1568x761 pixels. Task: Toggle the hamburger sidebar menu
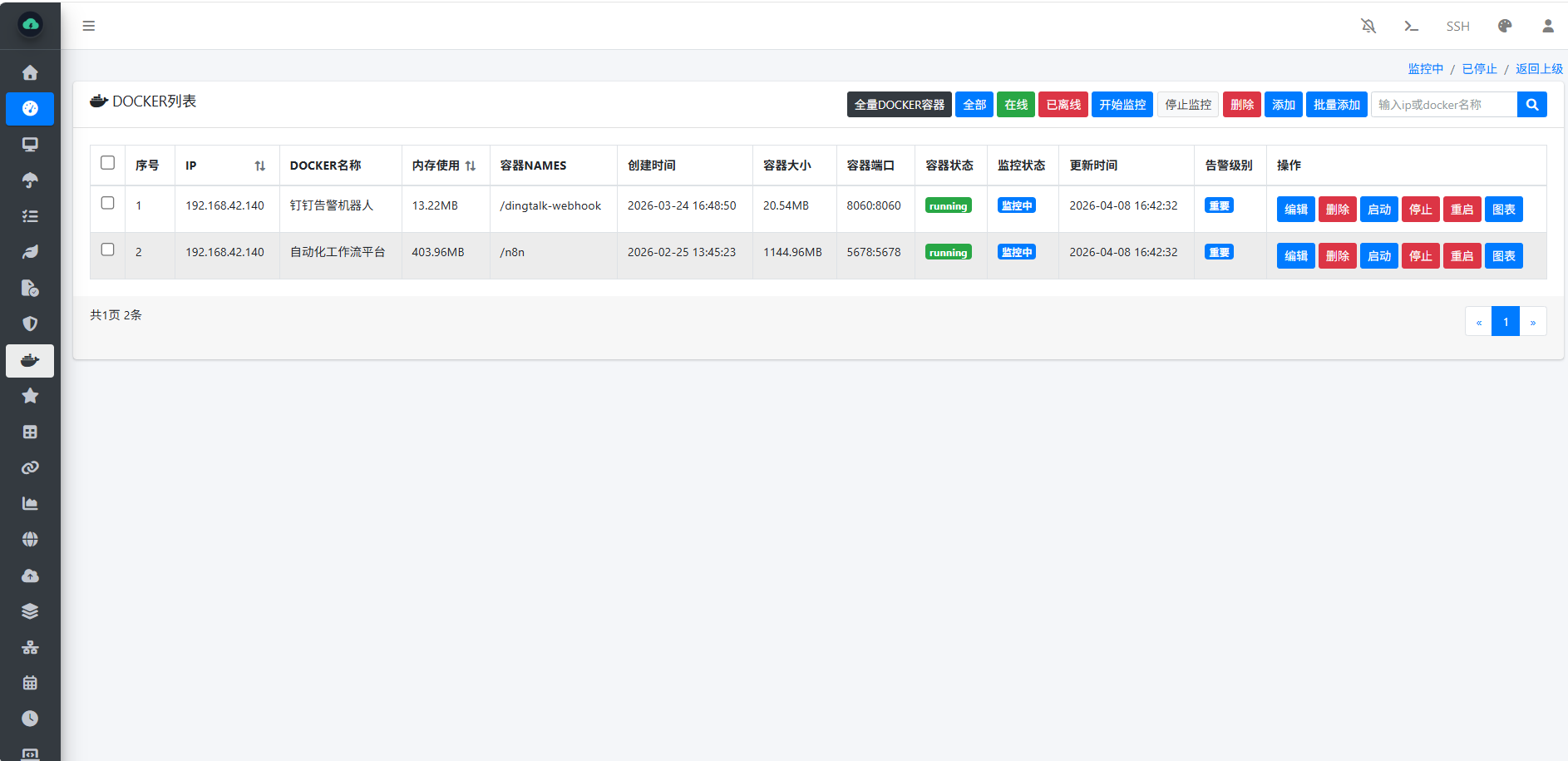pyautogui.click(x=89, y=26)
